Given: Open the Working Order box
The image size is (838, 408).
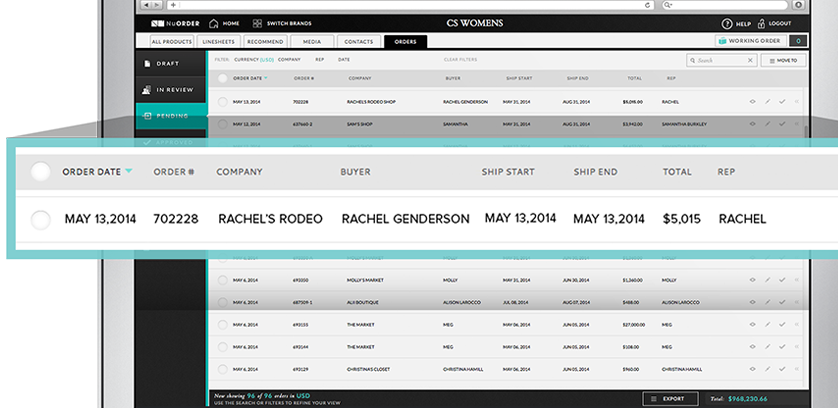Looking at the screenshot, I should [750, 41].
